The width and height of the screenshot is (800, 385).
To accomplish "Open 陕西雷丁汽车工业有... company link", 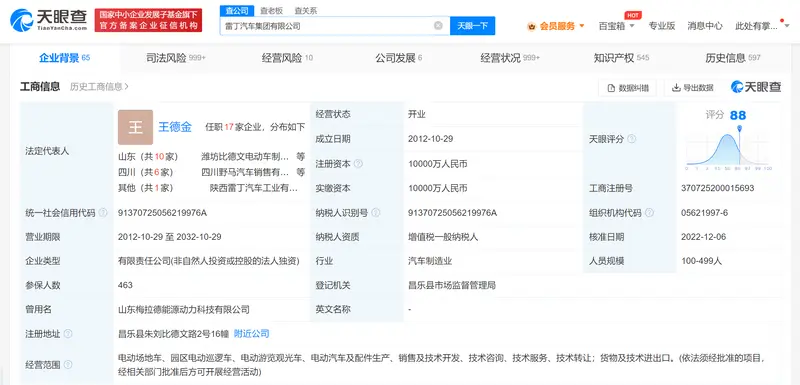I will (x=254, y=188).
